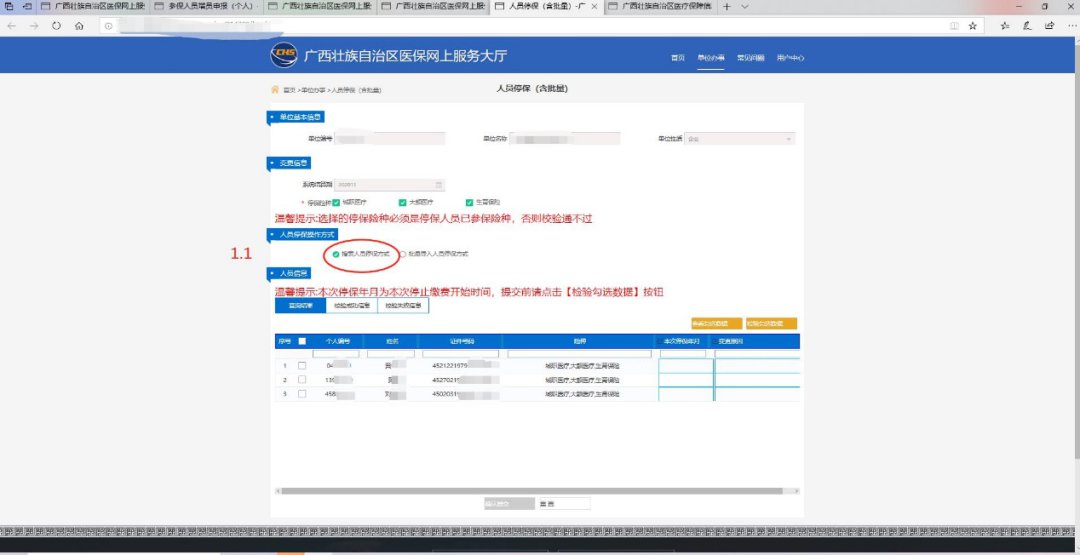Viewport: 1080px width, 555px height.
Task: Click the 检验勾选数据 orange button
Action: pyautogui.click(x=771, y=324)
